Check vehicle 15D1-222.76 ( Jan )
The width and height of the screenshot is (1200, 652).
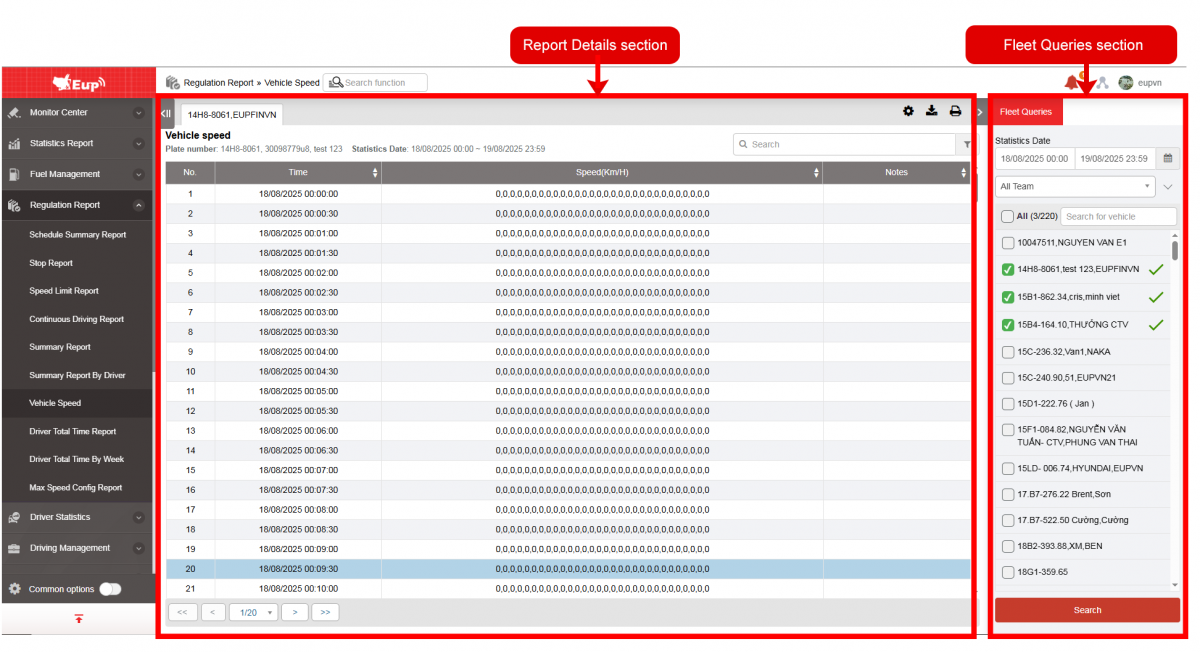tap(1007, 404)
